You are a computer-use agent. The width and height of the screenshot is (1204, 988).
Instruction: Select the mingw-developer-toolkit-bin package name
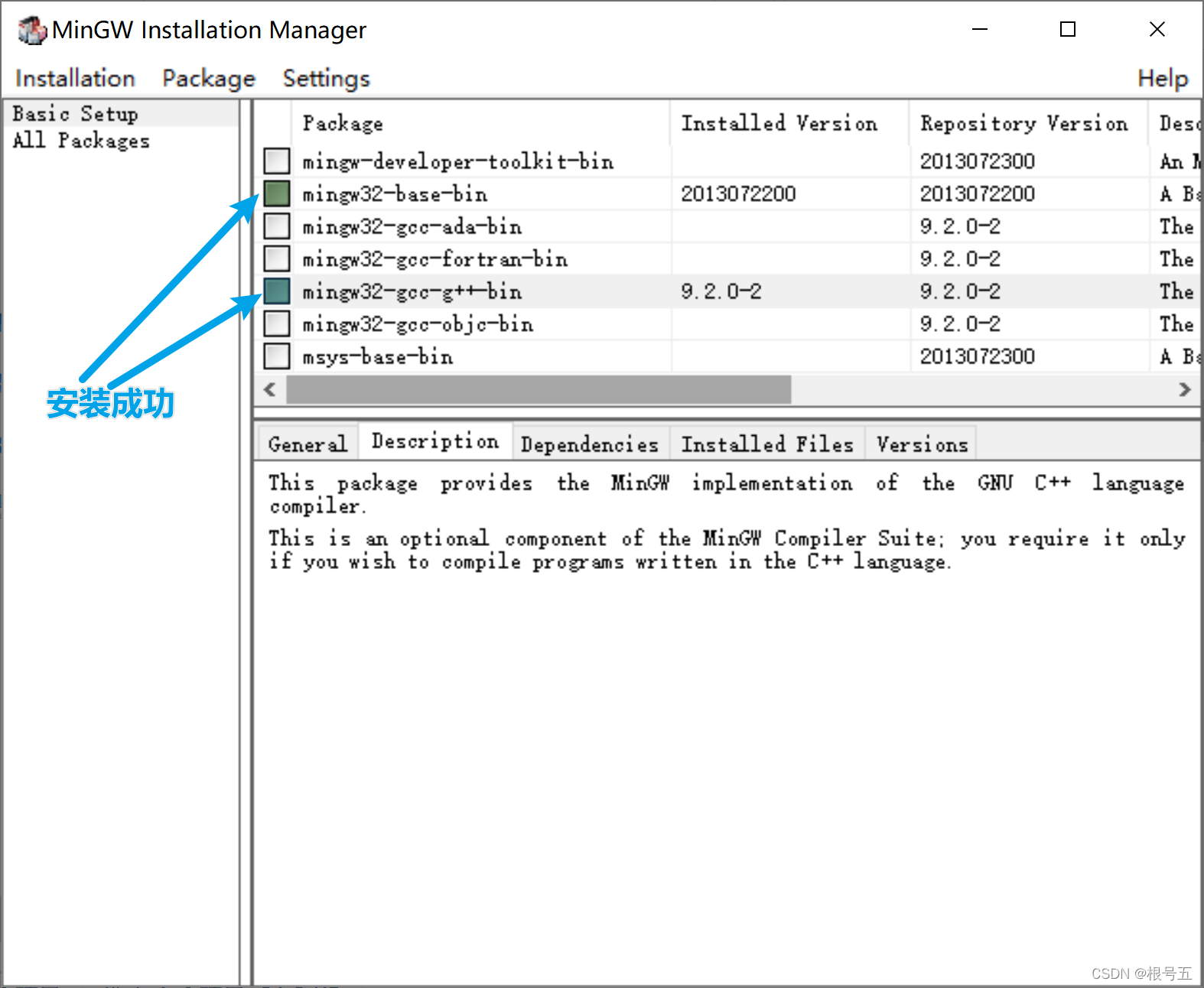pos(457,161)
